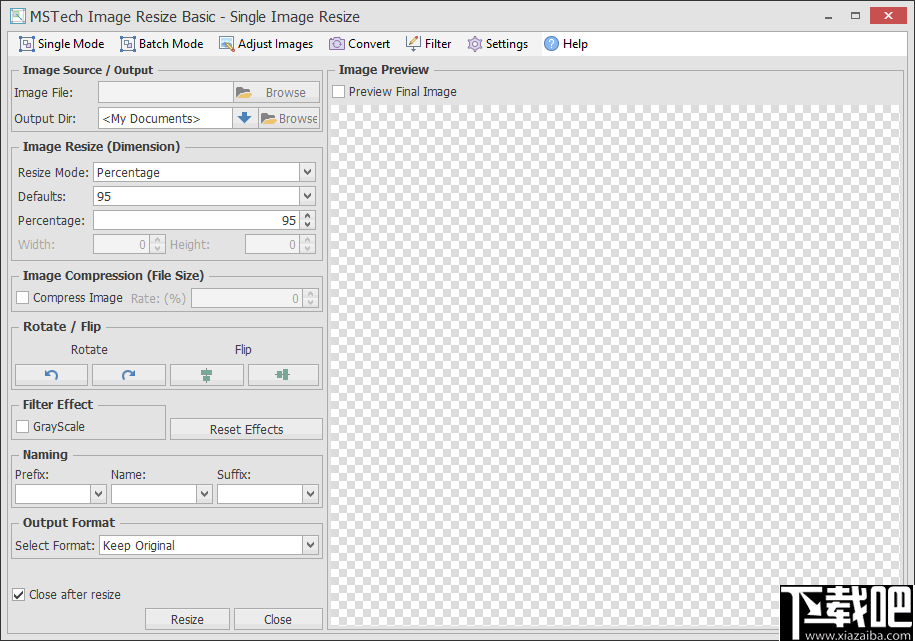Open the Select Format dropdown
915x641 pixels.
(312, 544)
